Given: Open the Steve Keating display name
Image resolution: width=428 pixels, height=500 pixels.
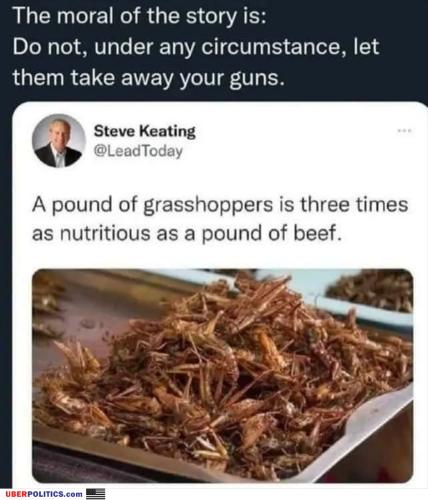Looking at the screenshot, I should 144,131.
